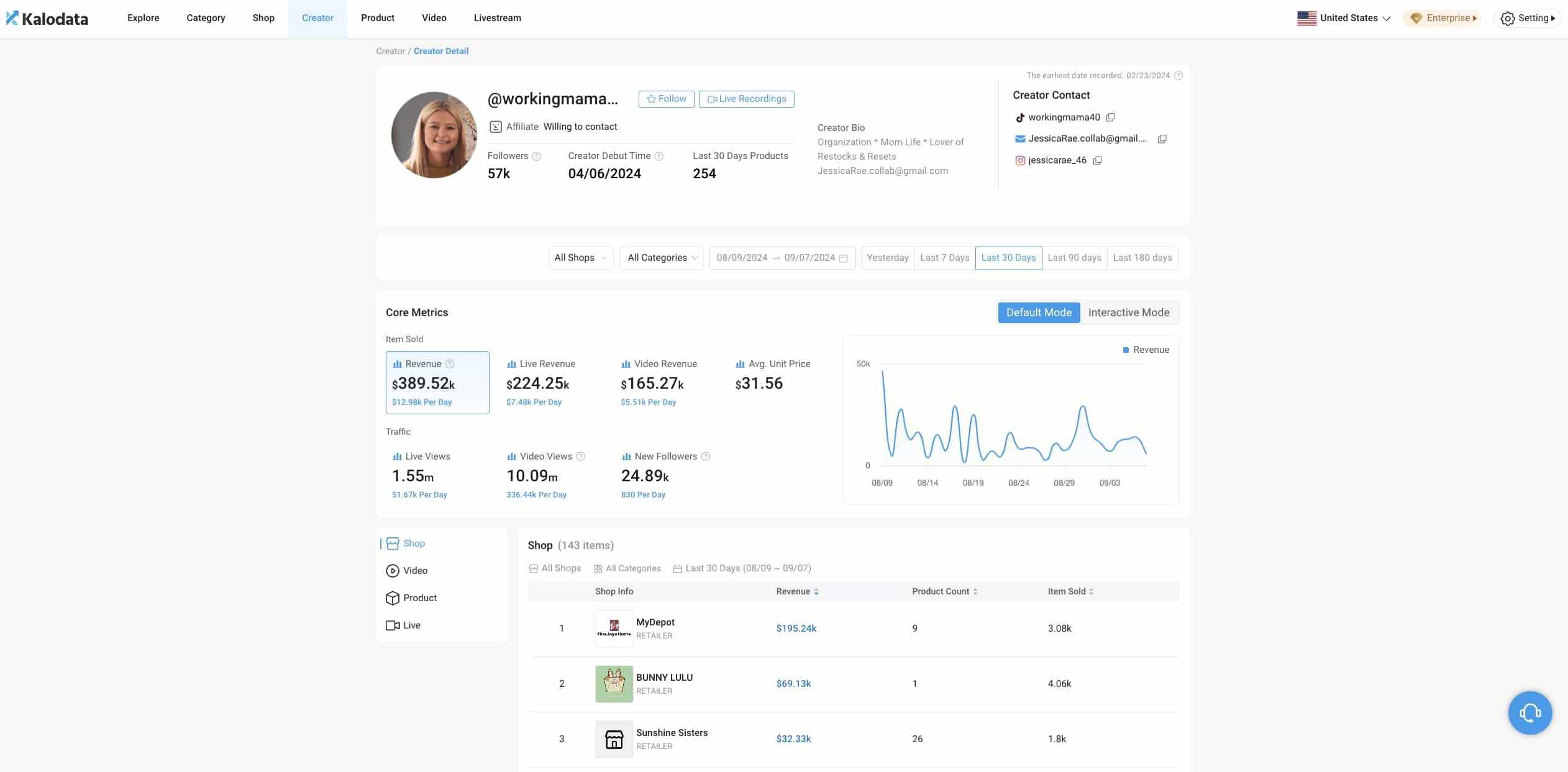Copy the creator email address
The height and width of the screenshot is (772, 1568).
1162,139
